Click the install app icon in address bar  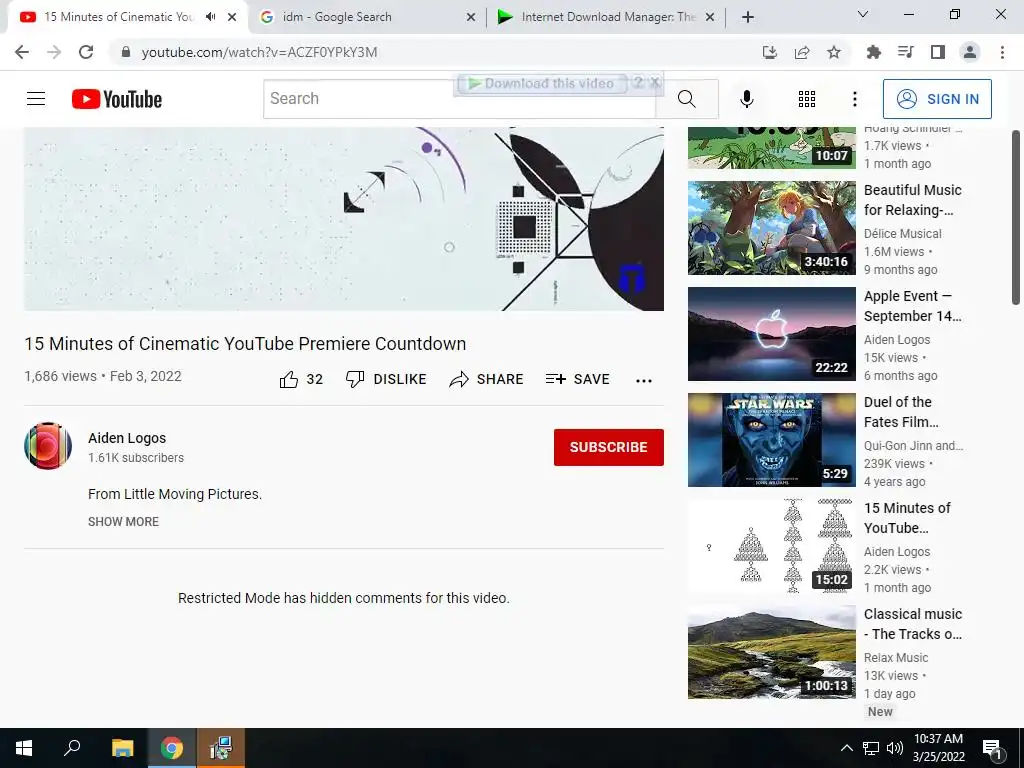(770, 52)
